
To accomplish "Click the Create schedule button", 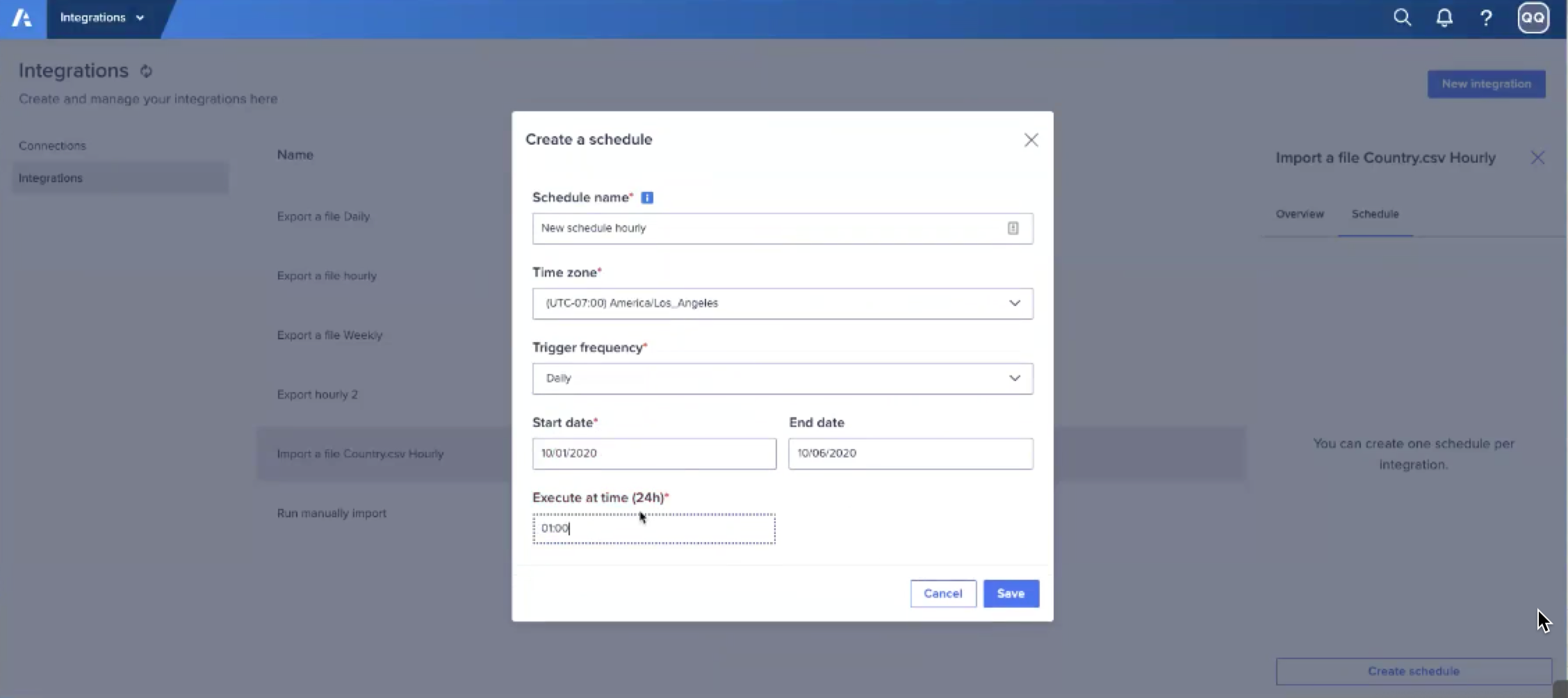I will [1414, 672].
